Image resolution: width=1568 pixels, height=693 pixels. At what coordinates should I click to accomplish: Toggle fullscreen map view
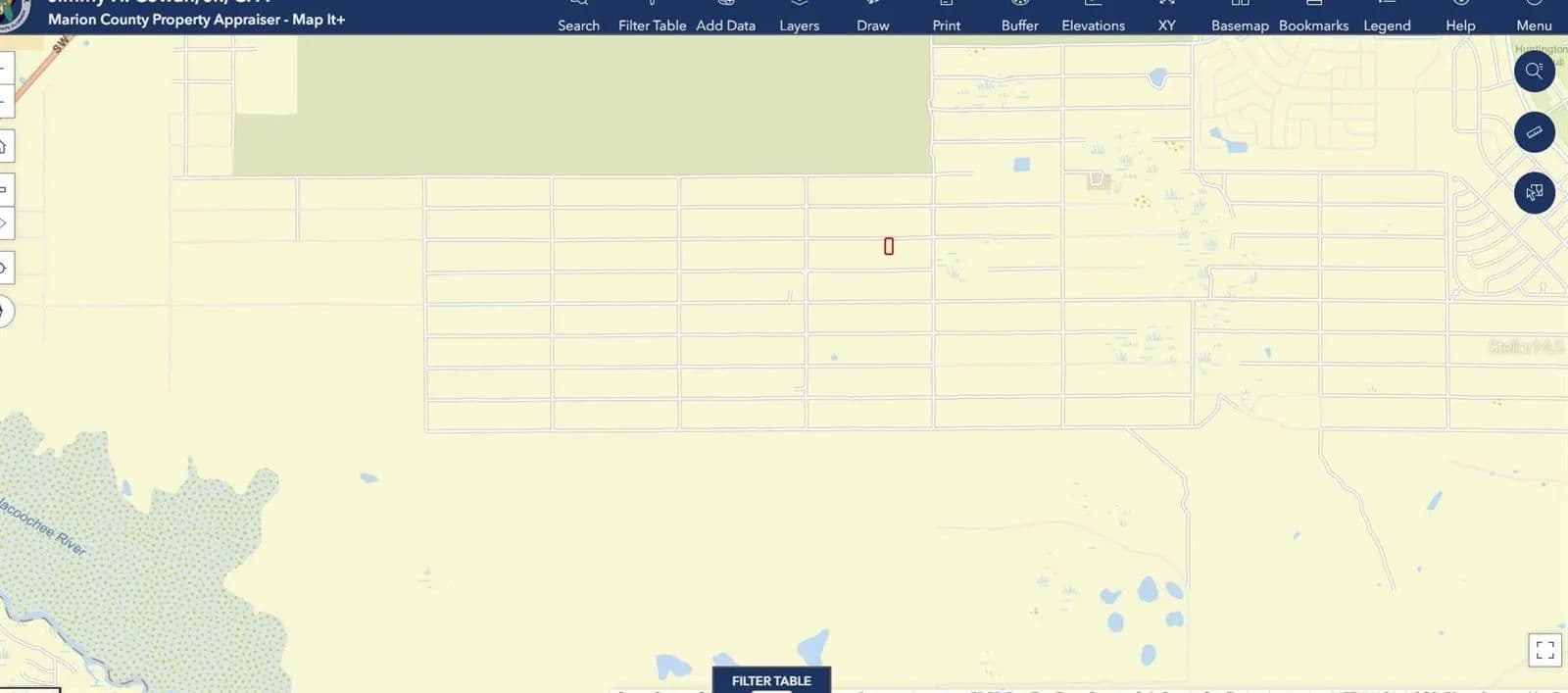coord(1544,649)
